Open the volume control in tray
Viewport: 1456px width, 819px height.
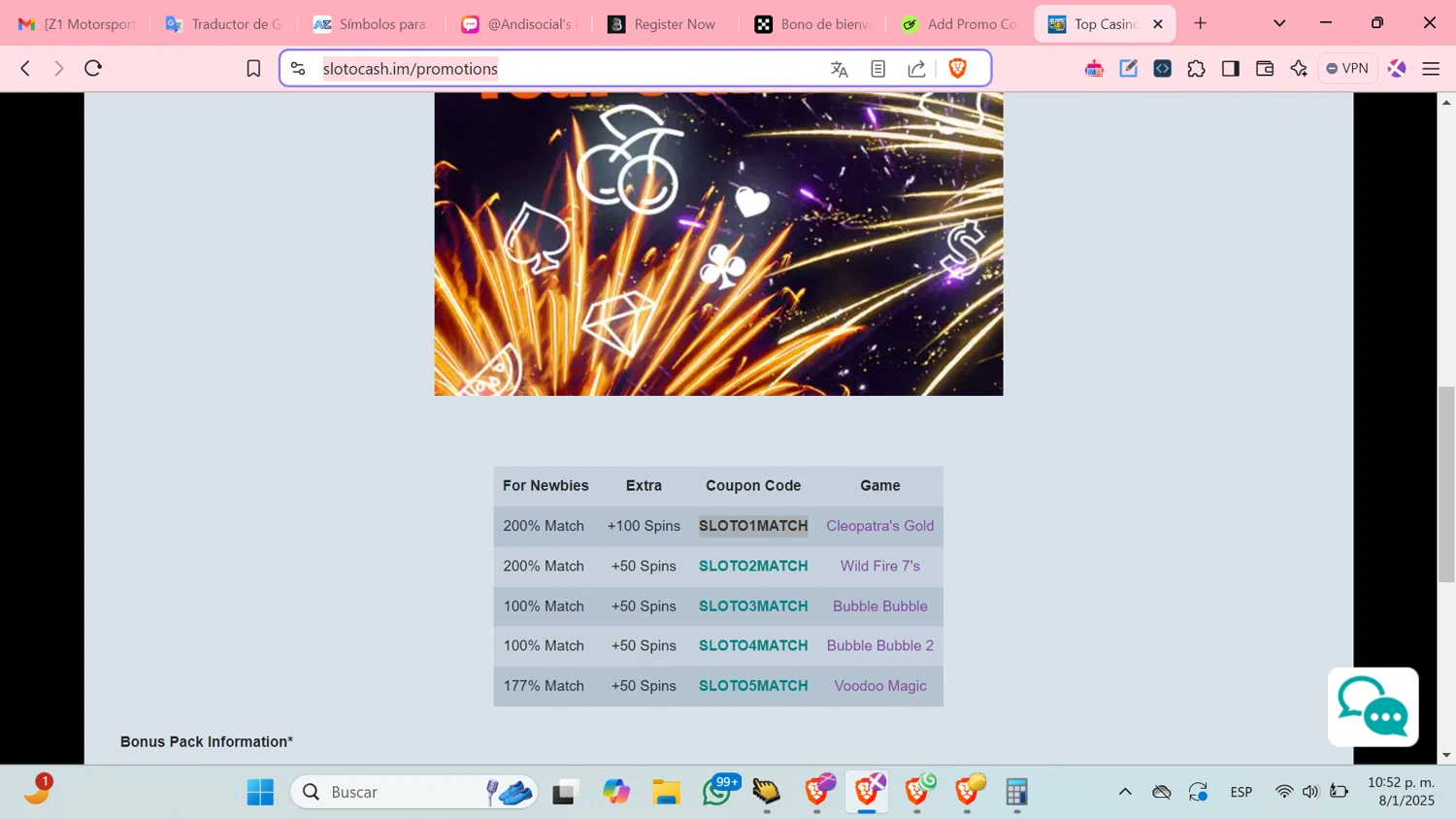pos(1310,792)
